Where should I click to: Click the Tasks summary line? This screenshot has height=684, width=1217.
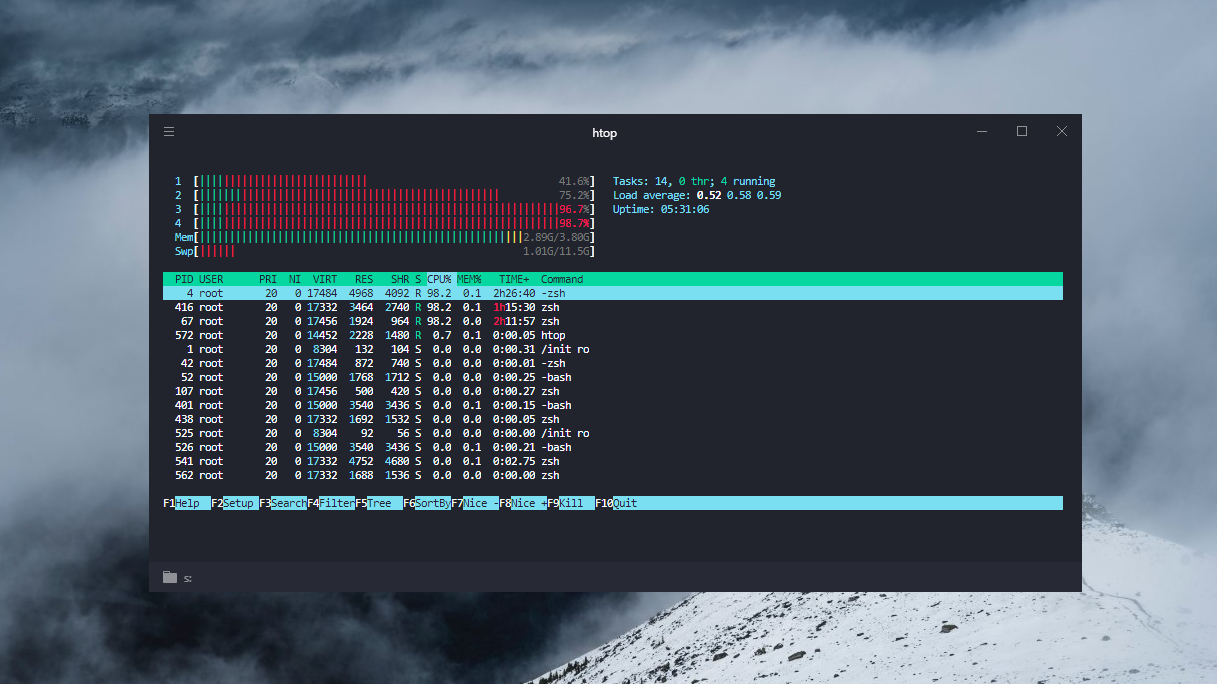tap(694, 181)
